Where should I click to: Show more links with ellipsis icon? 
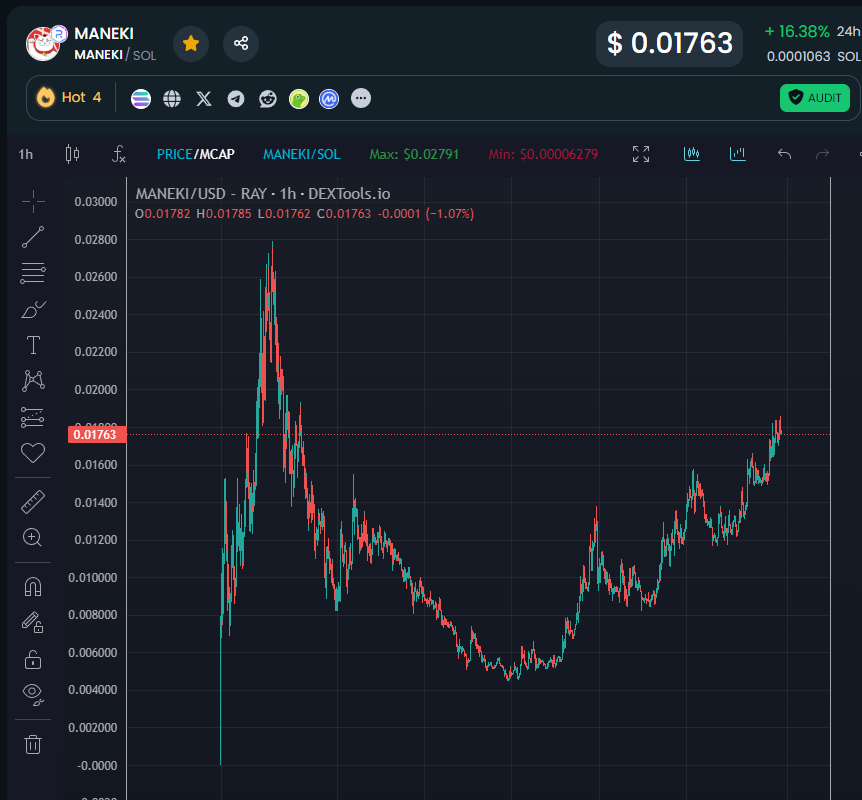tap(361, 98)
